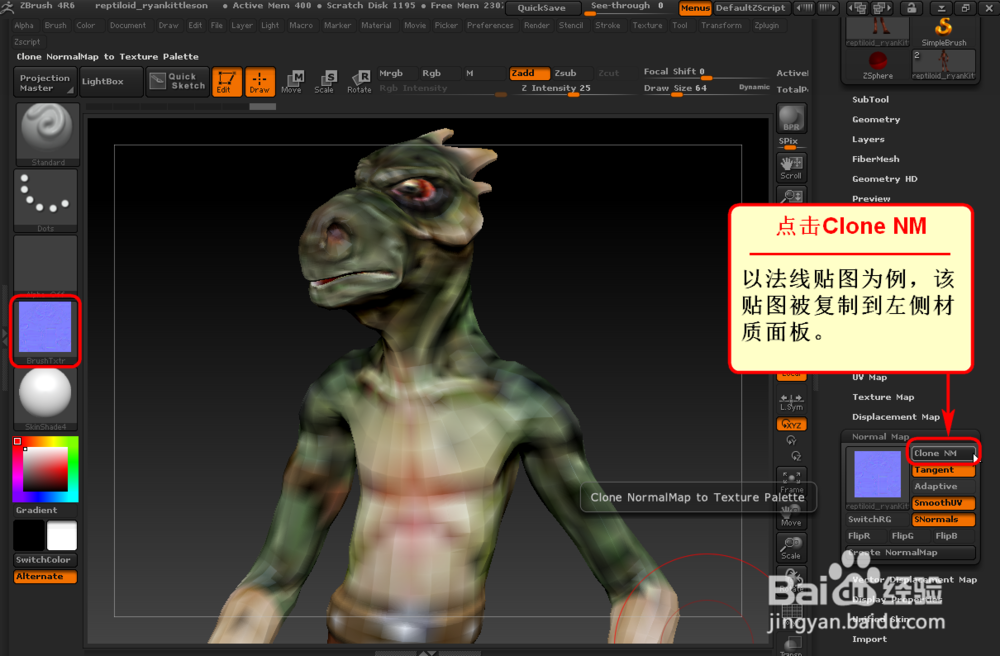Click the Move view icon in the right shelf
Screen dimensions: 1000x656
(x=791, y=516)
